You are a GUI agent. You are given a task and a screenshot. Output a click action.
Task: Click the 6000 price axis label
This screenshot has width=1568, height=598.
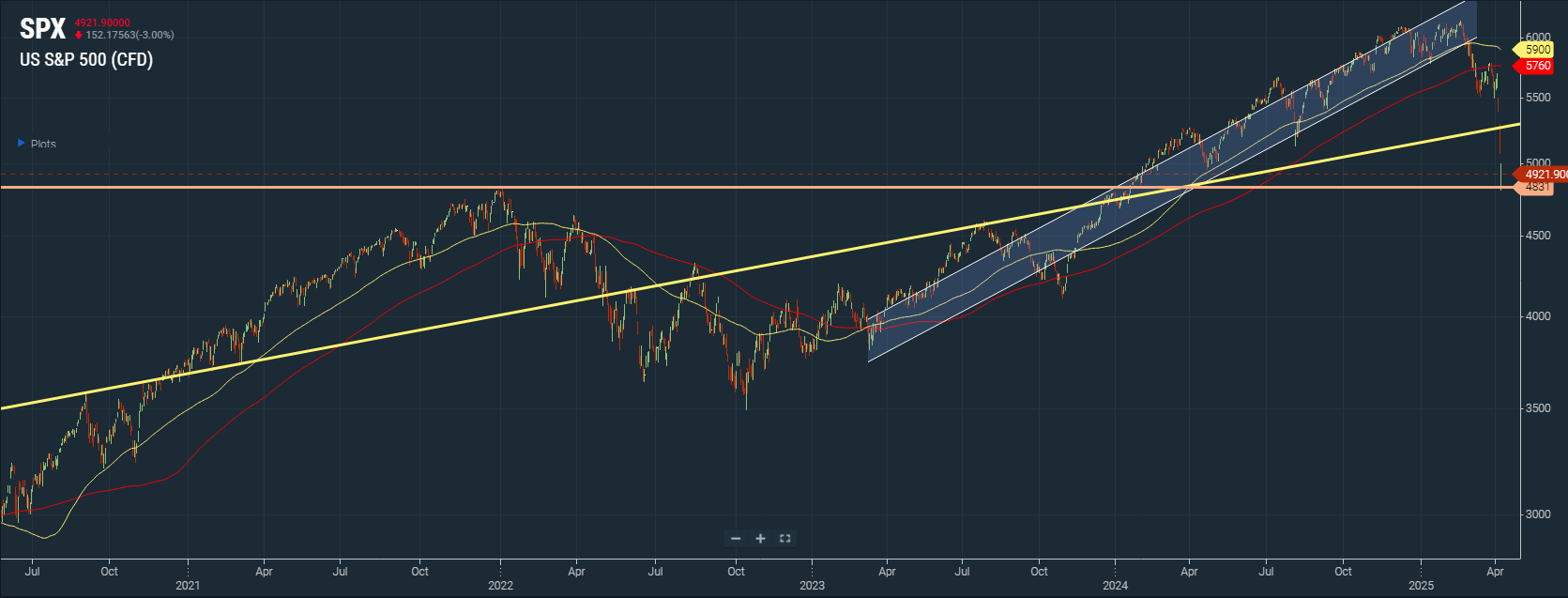click(1538, 38)
